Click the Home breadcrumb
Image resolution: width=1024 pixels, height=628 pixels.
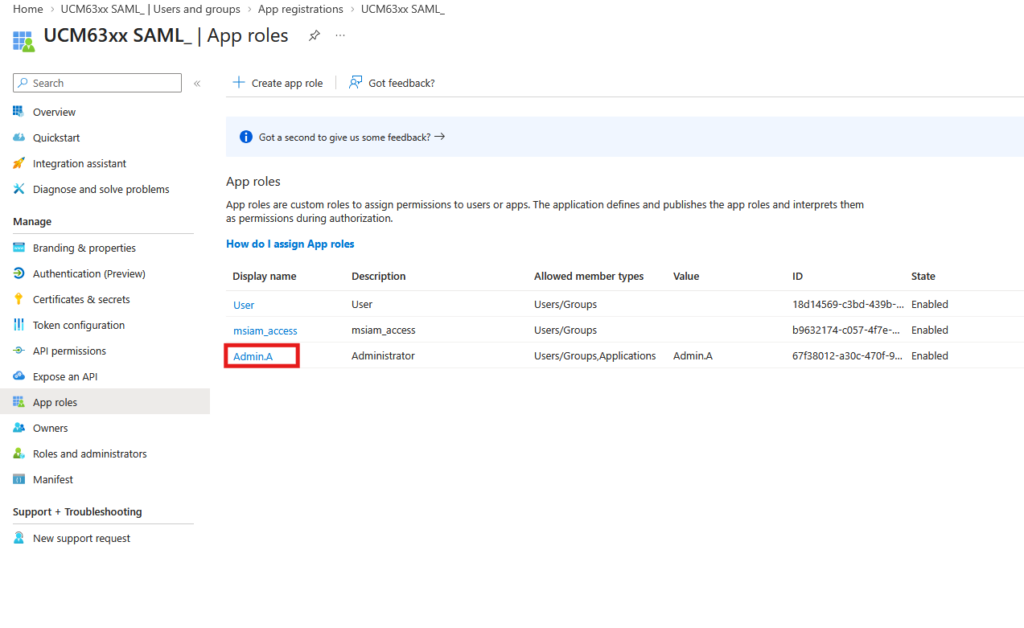27,9
